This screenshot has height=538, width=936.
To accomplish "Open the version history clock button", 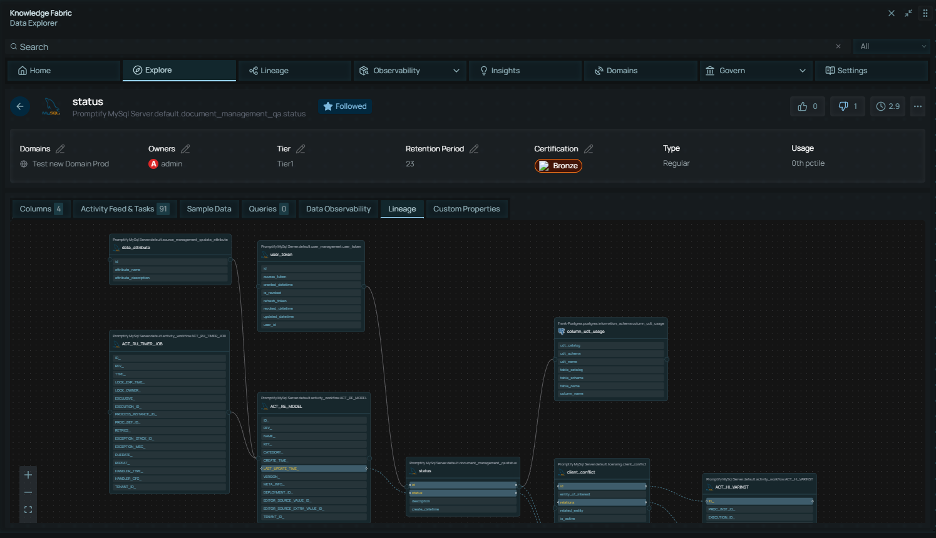I will click(x=887, y=106).
